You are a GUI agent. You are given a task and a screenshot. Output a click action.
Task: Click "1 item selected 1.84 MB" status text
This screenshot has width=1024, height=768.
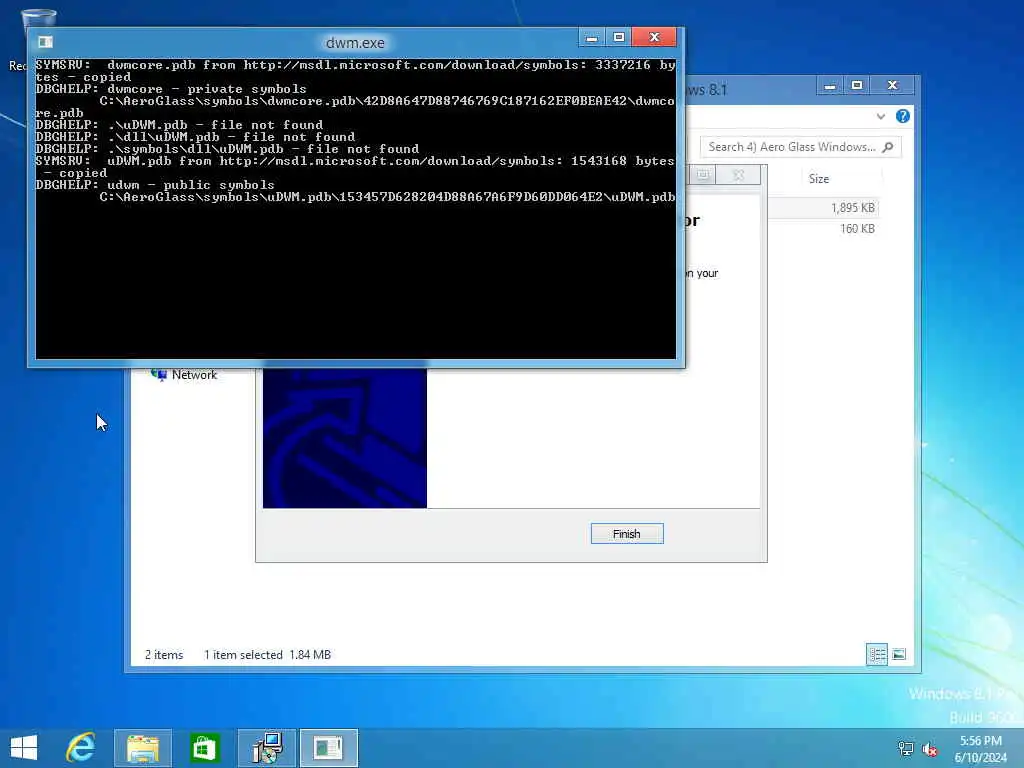tap(267, 654)
